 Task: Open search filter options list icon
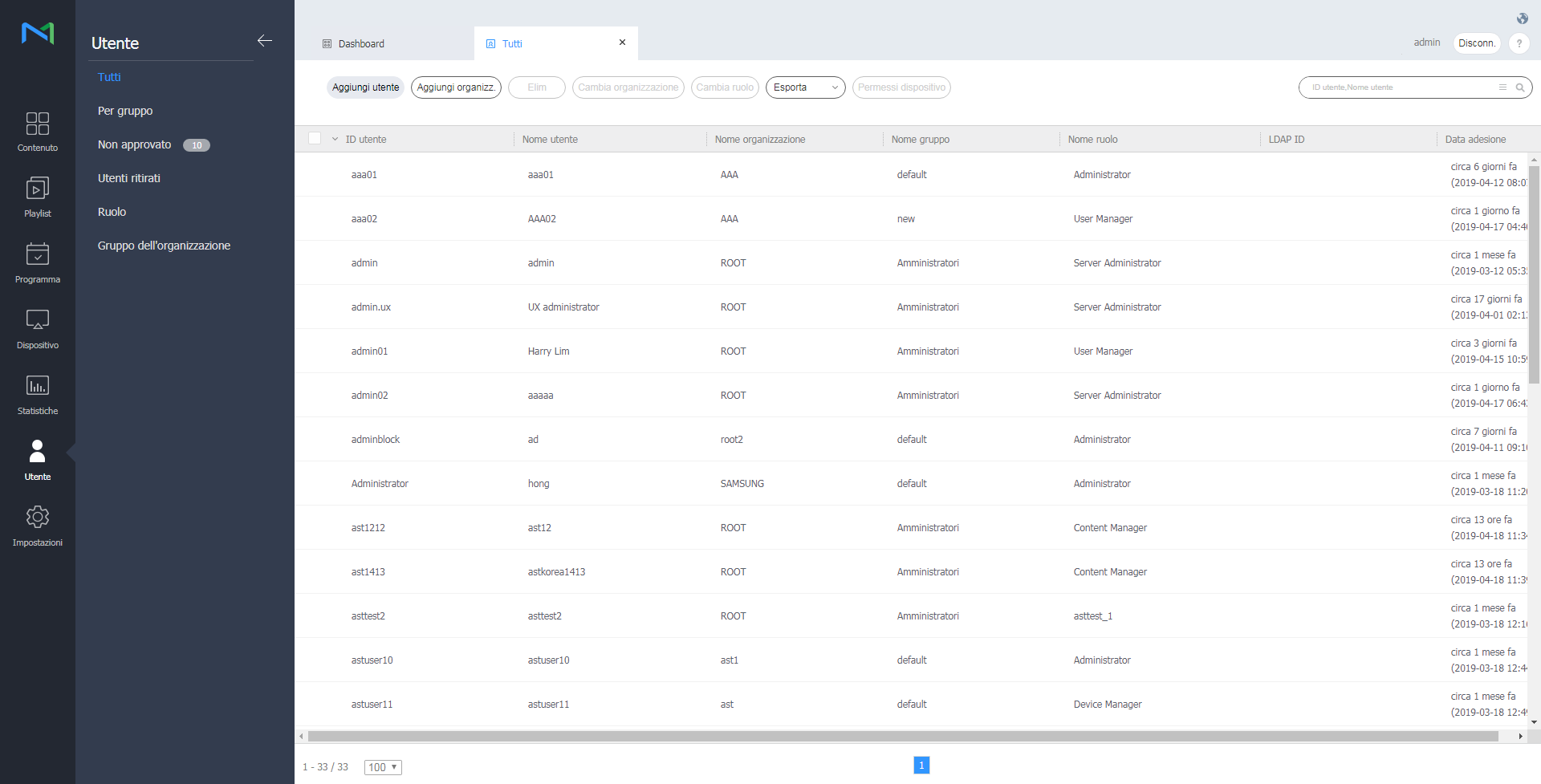[x=1502, y=87]
